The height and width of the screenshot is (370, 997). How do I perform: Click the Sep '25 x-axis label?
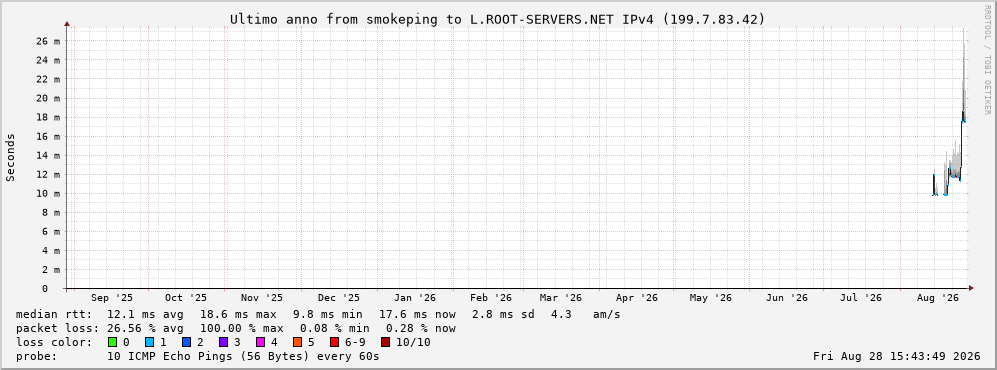pos(112,298)
